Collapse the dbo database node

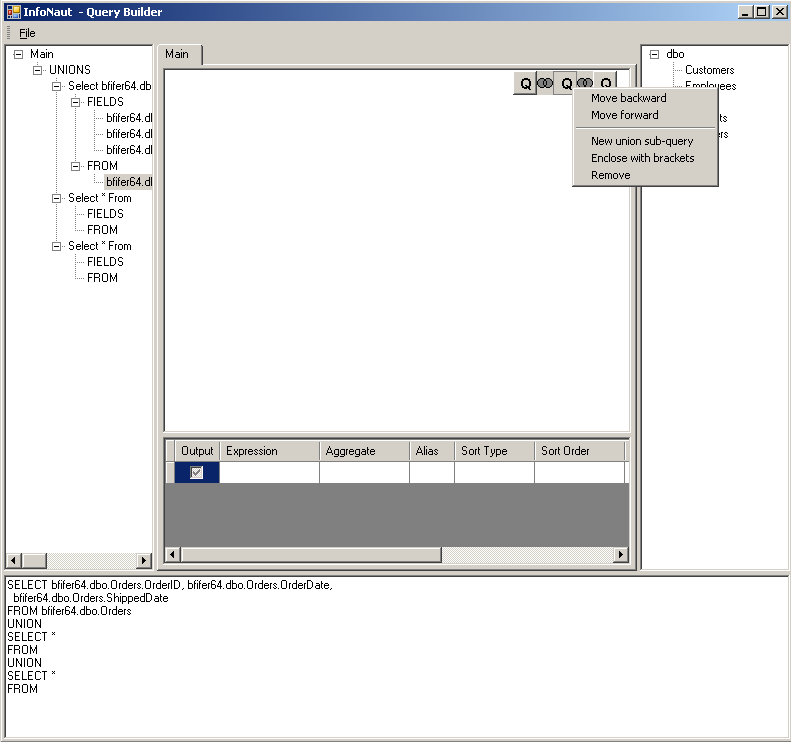coord(654,54)
